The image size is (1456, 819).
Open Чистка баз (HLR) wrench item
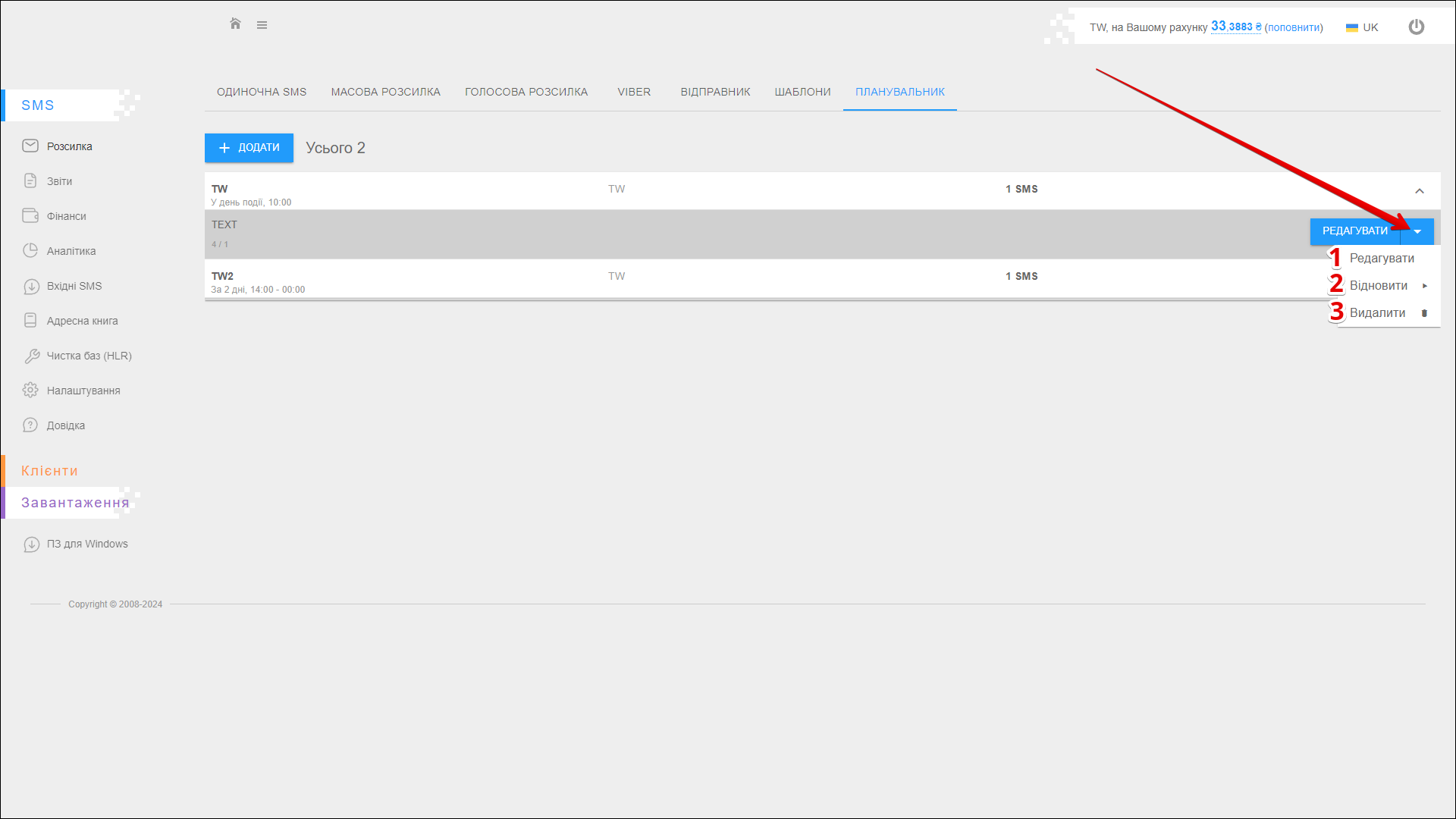(89, 356)
